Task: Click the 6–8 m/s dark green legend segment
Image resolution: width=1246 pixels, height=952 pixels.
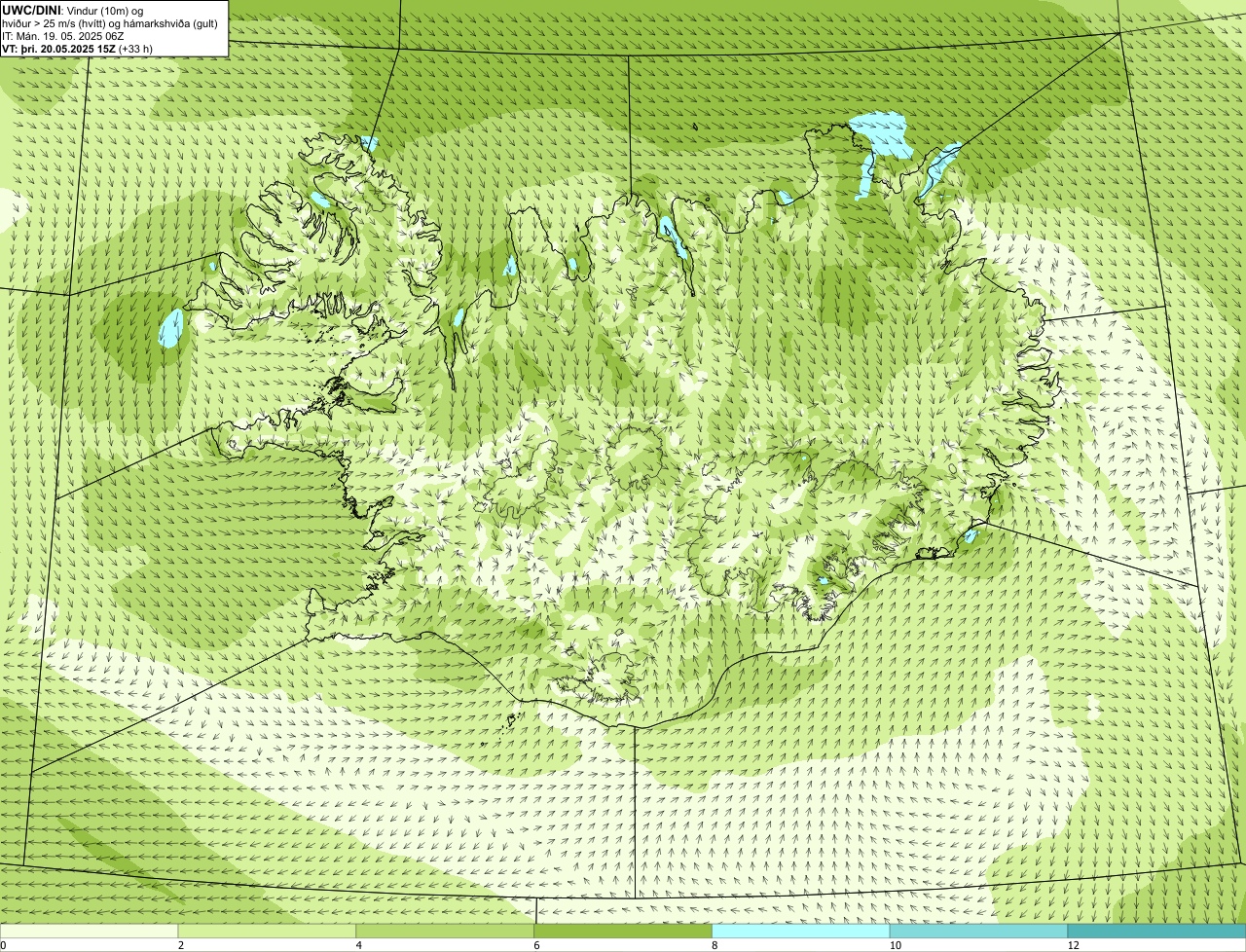Action: click(x=623, y=932)
